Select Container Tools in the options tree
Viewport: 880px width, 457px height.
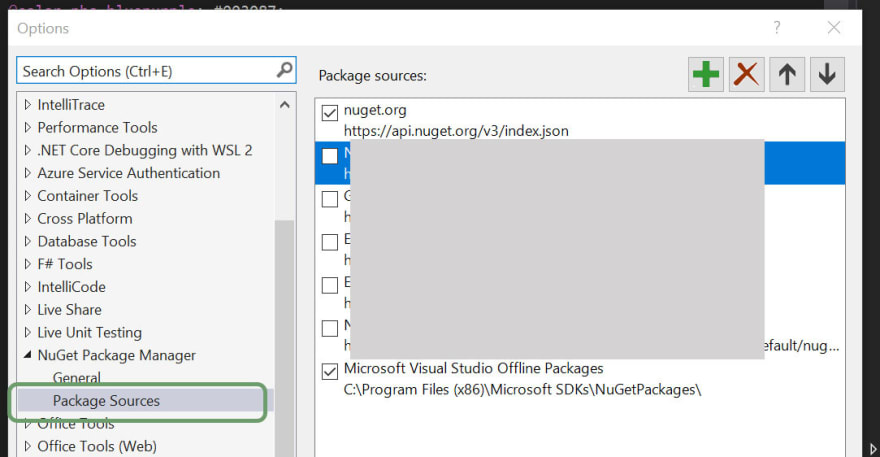88,196
